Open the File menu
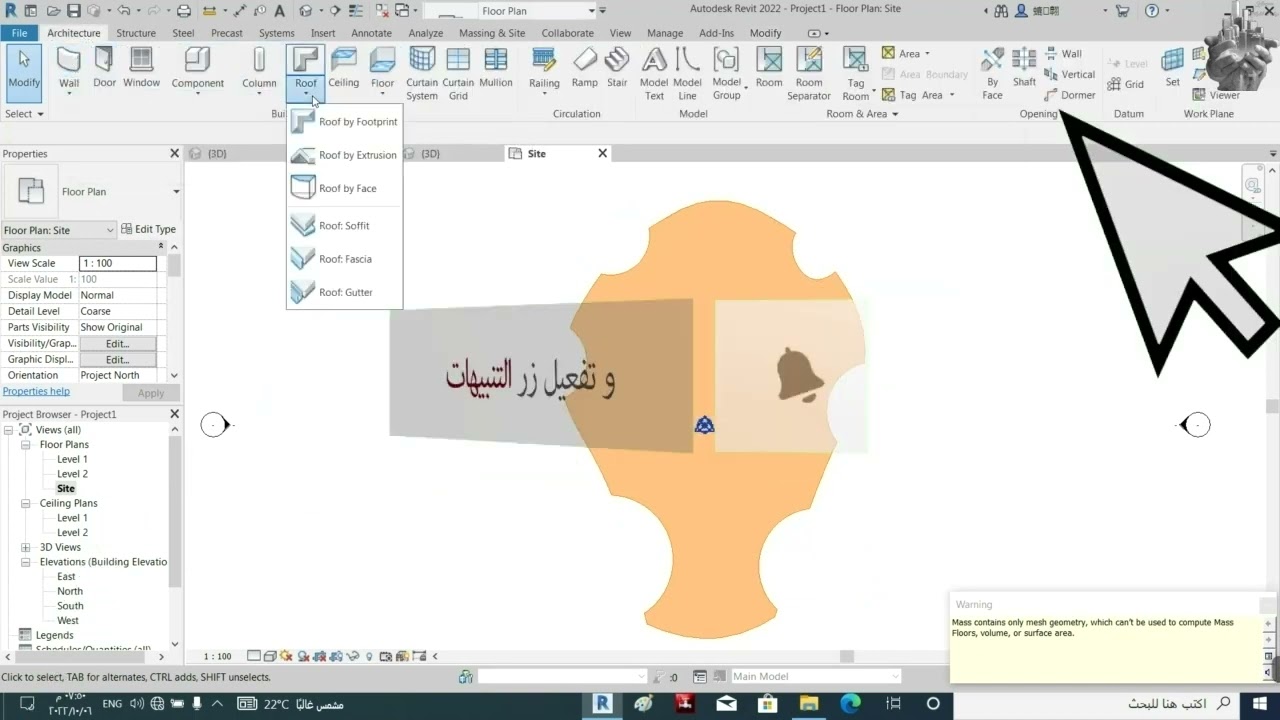 click(19, 33)
